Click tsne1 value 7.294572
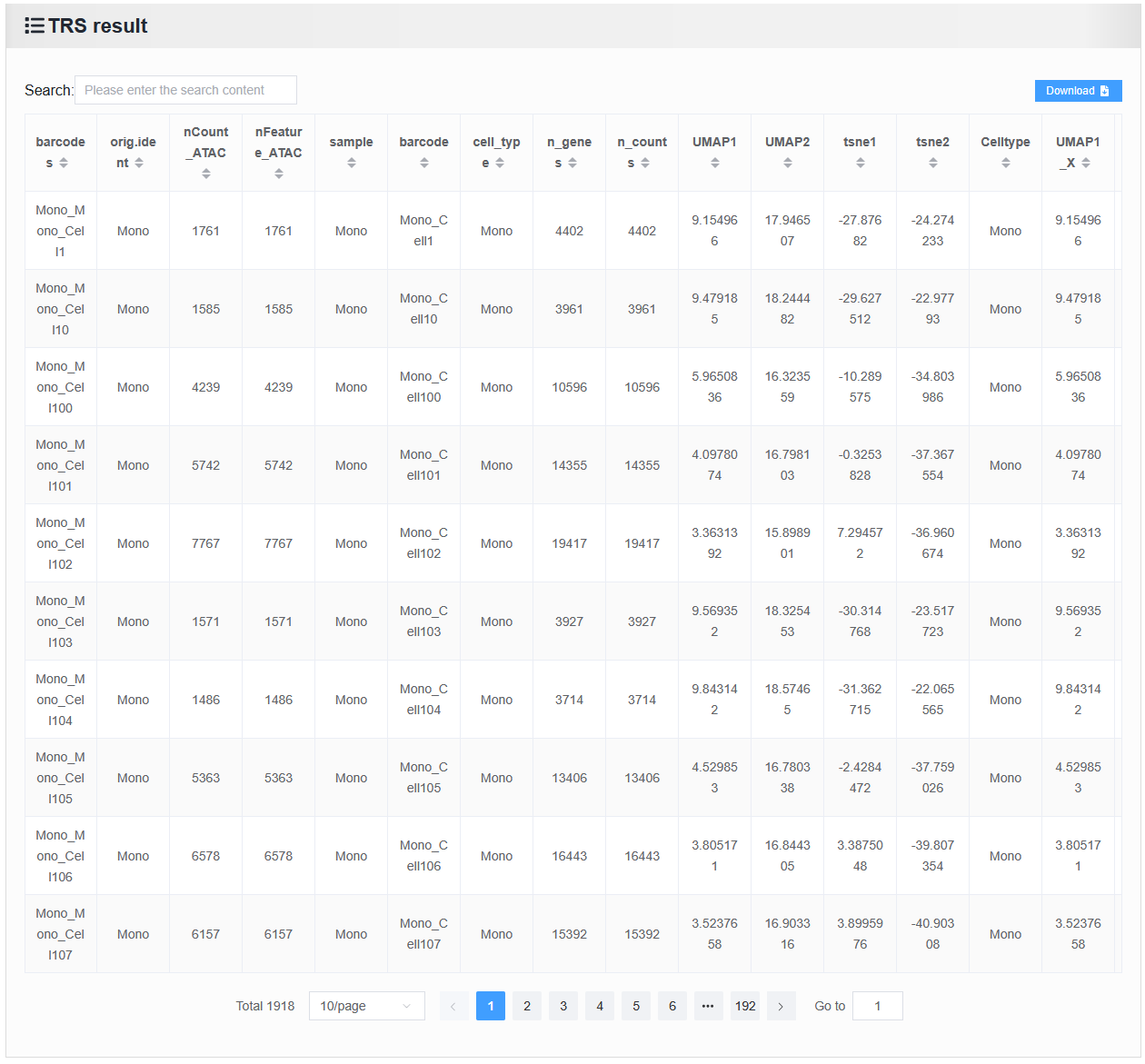1145x1064 pixels. (861, 543)
